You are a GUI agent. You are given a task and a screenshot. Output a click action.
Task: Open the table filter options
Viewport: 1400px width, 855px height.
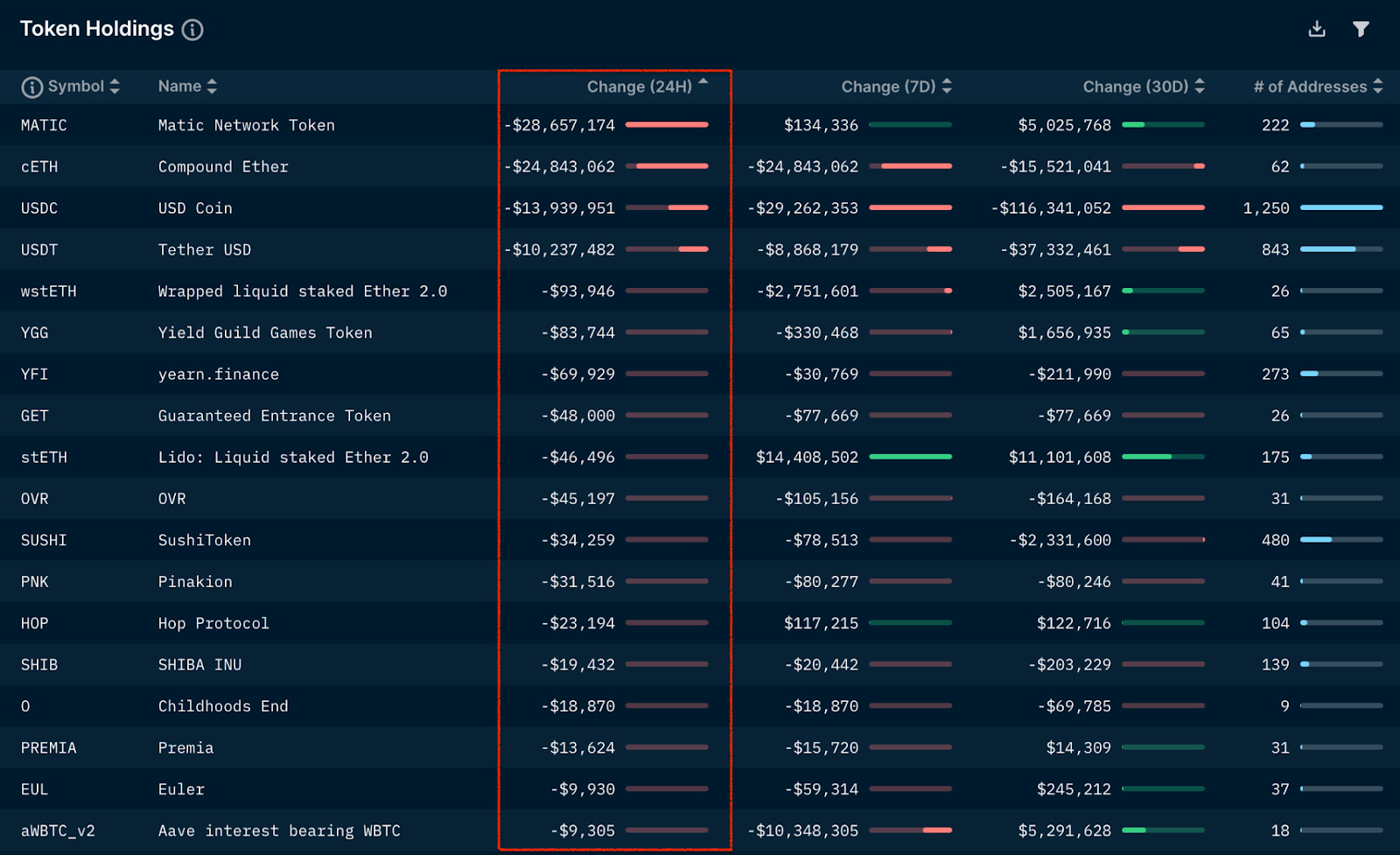1361,29
